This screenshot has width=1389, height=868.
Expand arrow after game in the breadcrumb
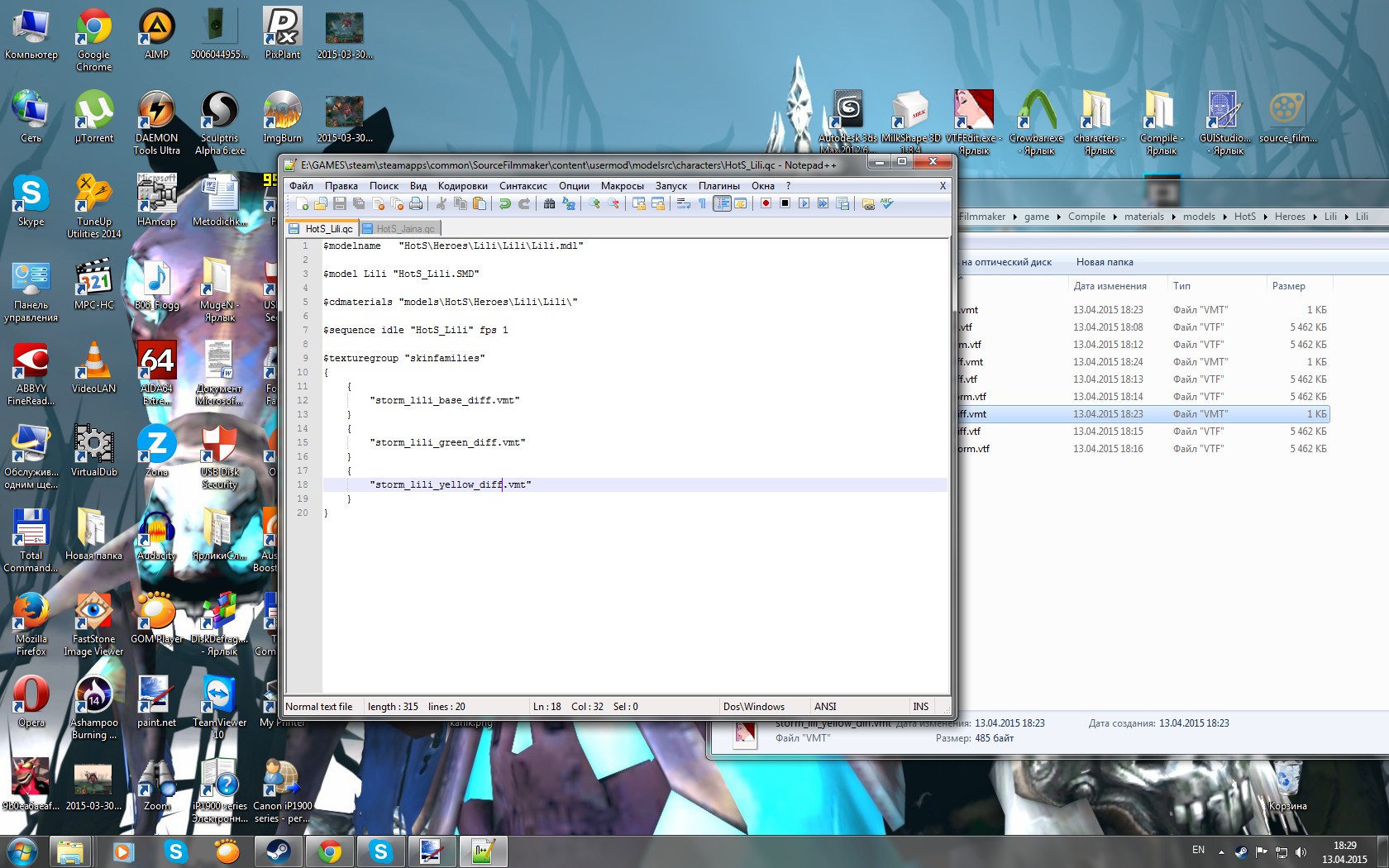point(1058,217)
